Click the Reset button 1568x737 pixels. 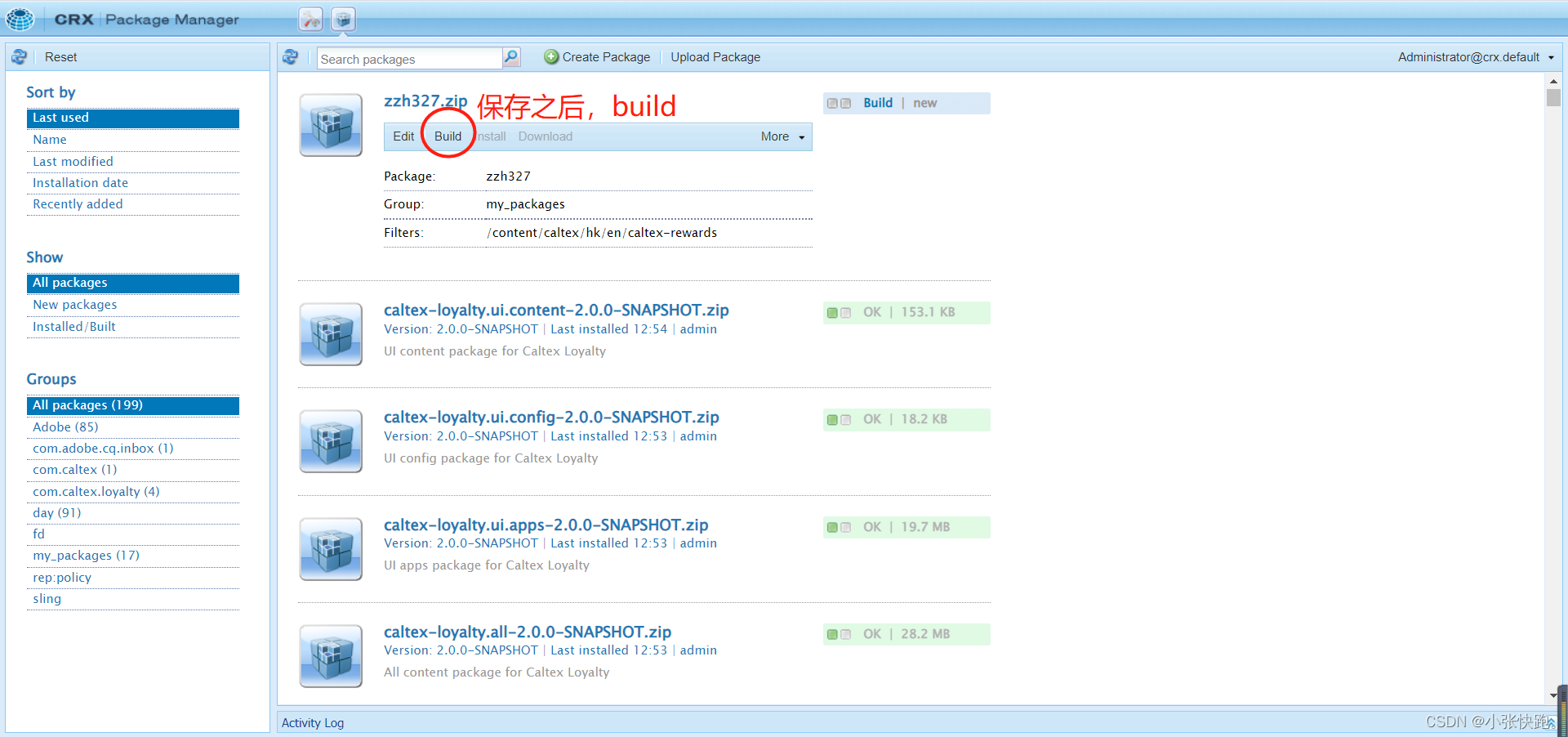tap(61, 57)
